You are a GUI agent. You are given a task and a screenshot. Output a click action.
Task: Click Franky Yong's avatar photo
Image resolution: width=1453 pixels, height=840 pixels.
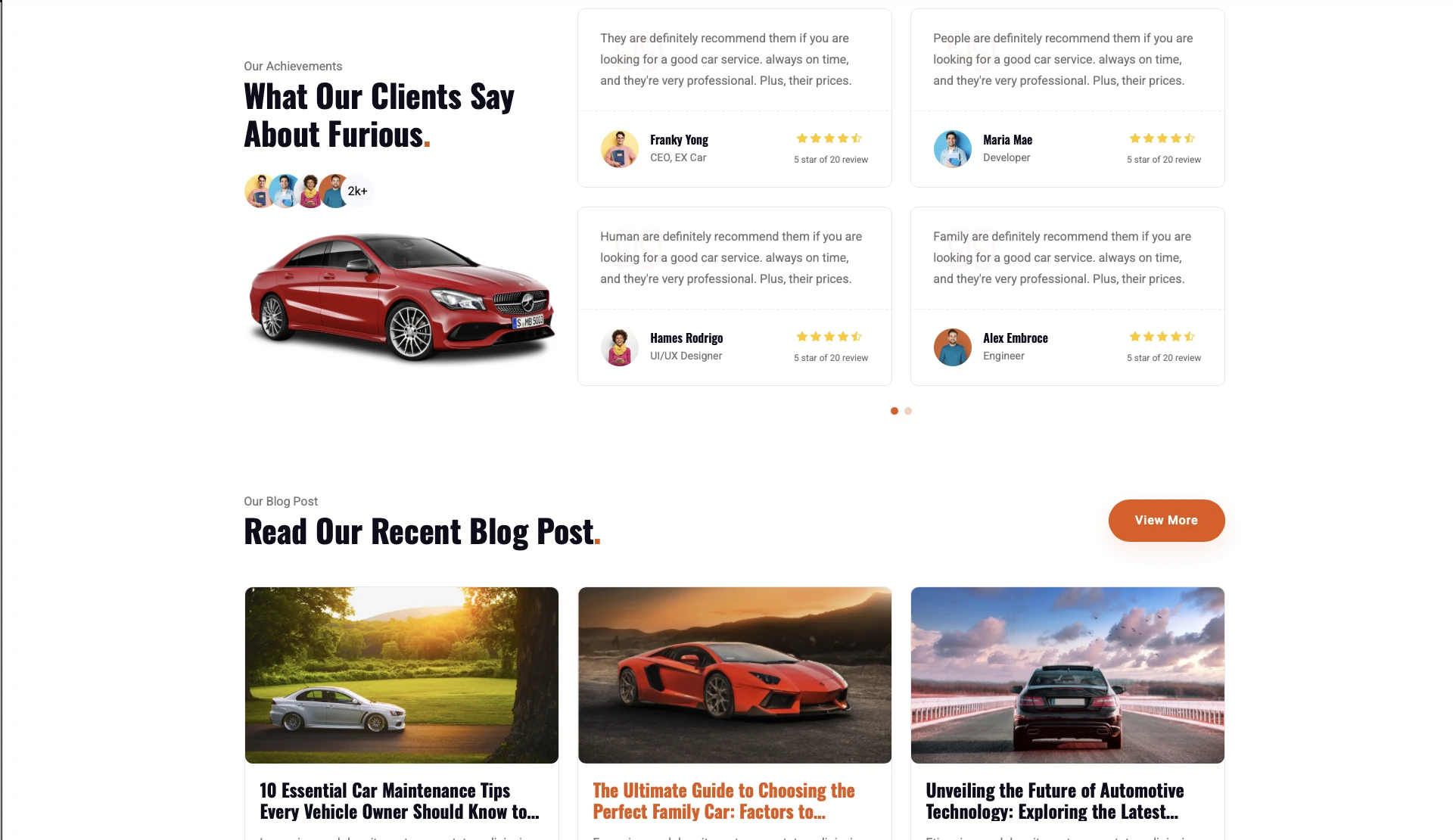point(619,148)
